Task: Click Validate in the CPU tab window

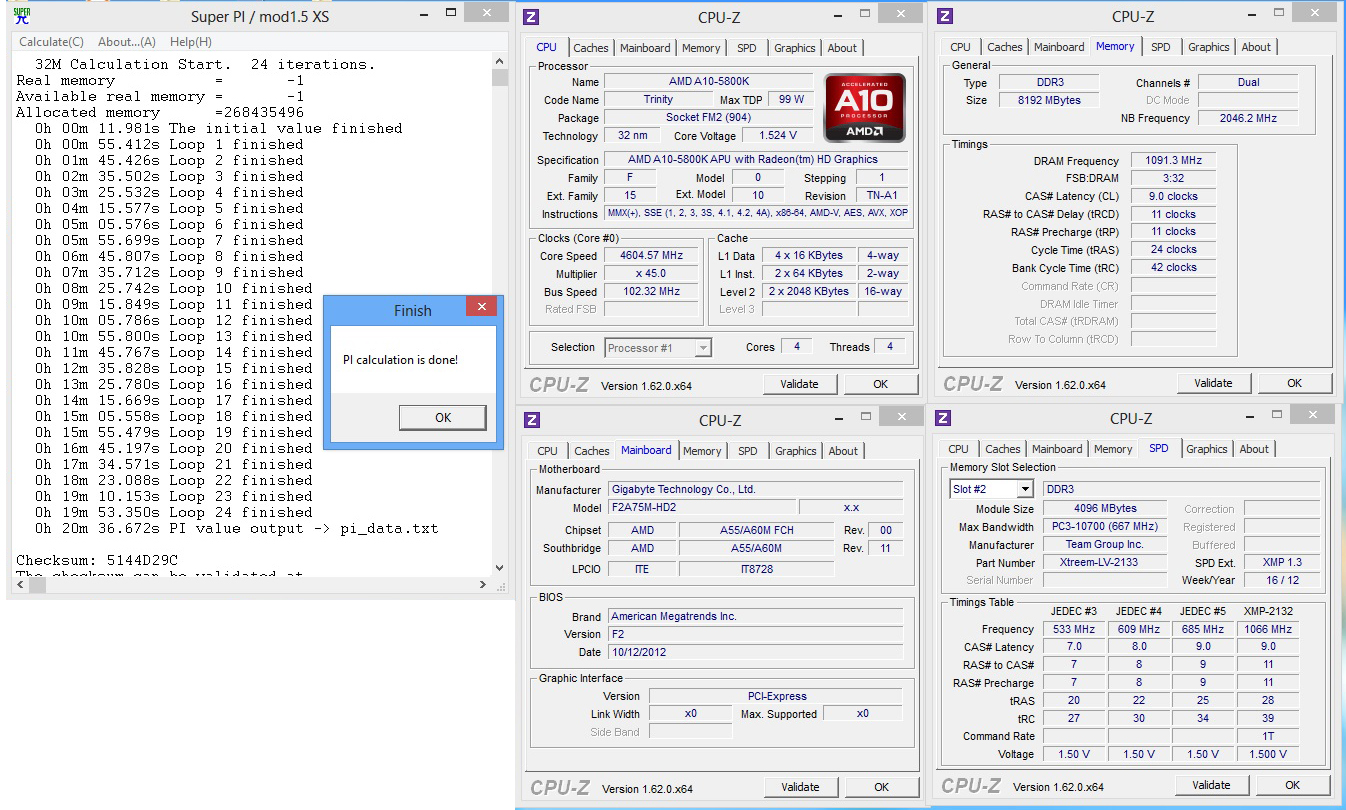Action: [x=799, y=384]
